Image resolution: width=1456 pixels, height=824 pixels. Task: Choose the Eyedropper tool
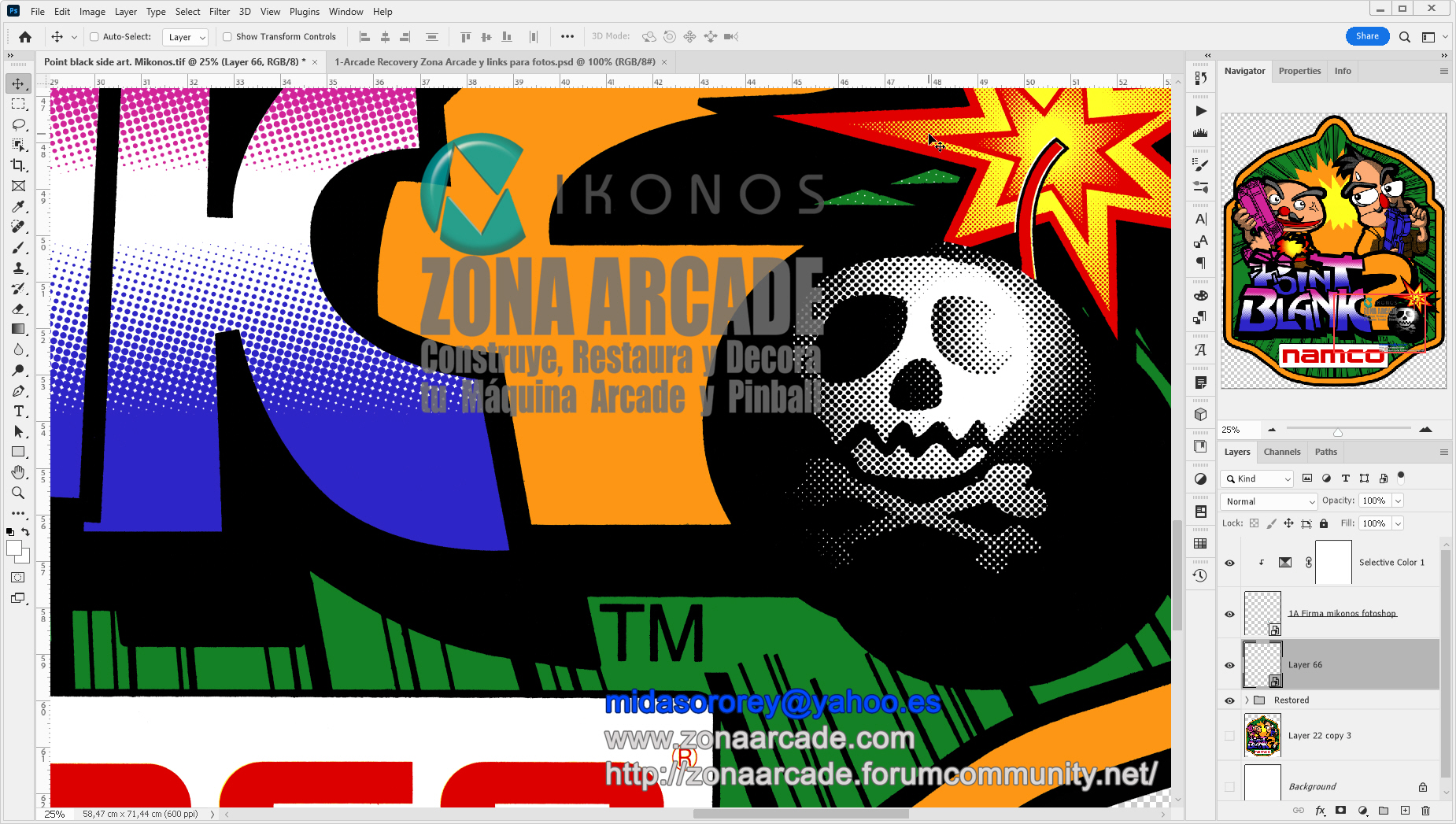tap(19, 206)
